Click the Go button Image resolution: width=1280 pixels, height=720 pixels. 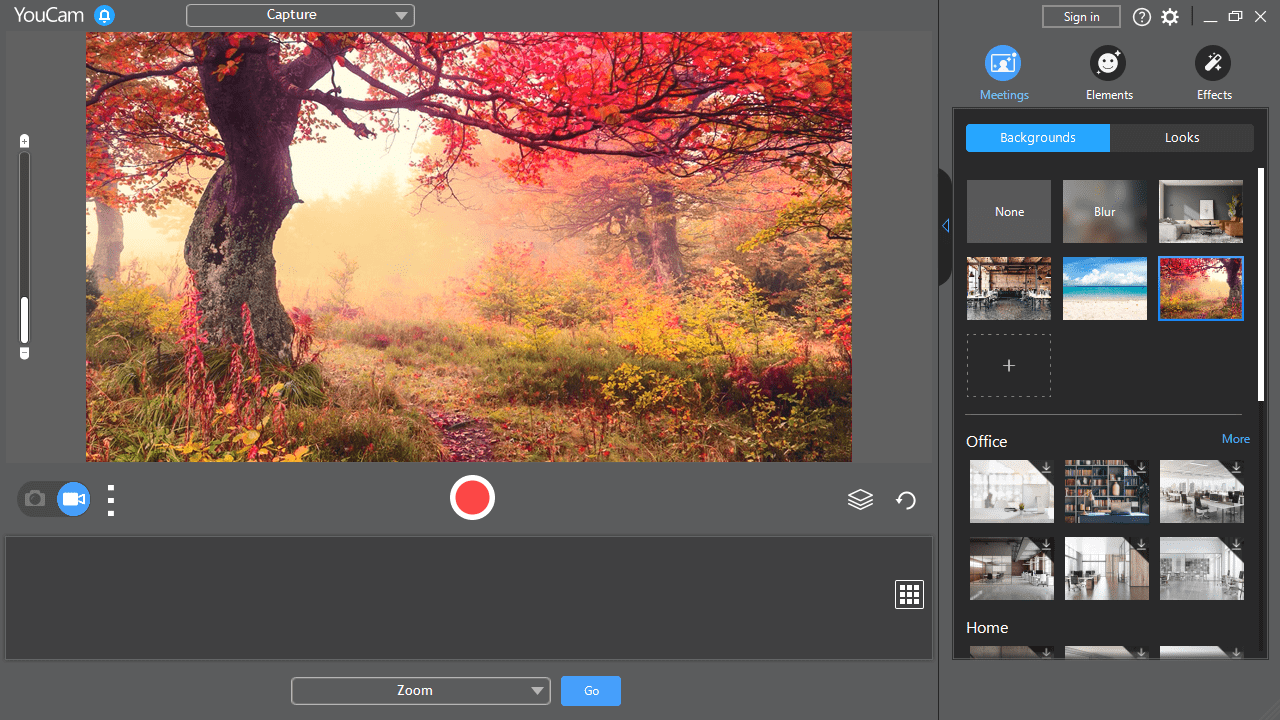[591, 691]
